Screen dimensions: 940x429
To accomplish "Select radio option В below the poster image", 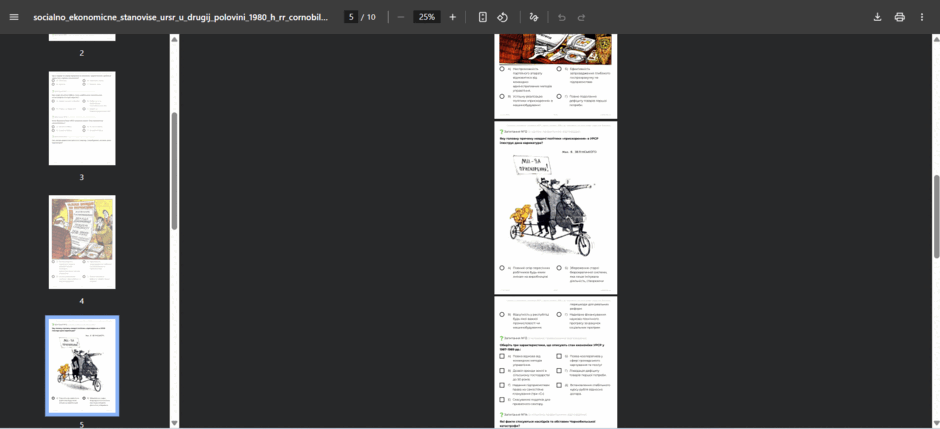I will coord(502,96).
